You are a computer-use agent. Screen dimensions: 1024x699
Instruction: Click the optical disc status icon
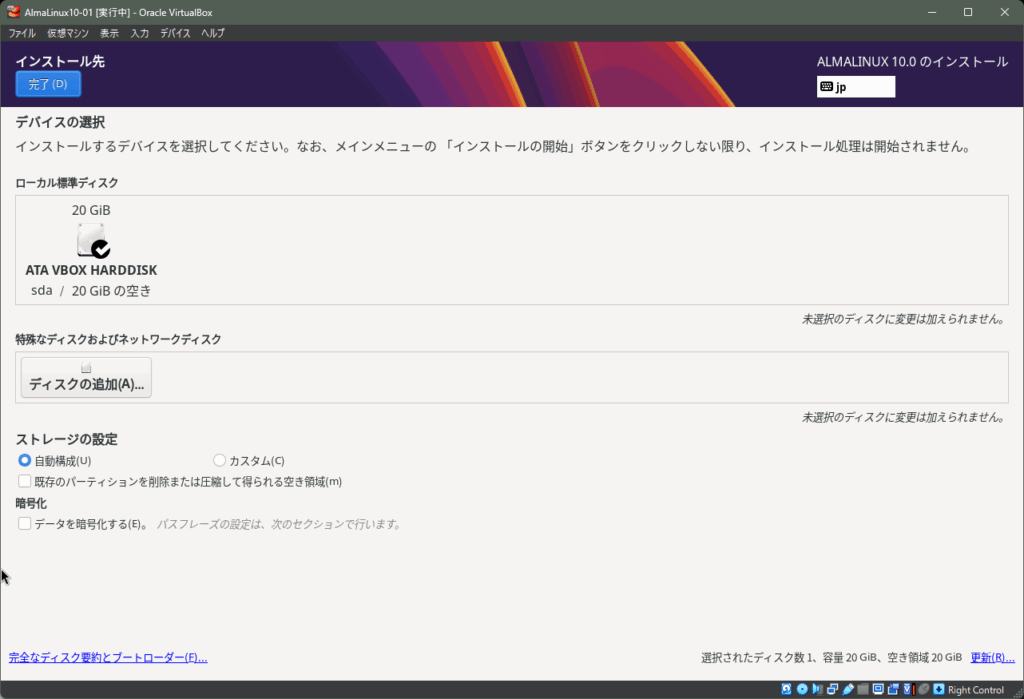pyautogui.click(x=802, y=689)
